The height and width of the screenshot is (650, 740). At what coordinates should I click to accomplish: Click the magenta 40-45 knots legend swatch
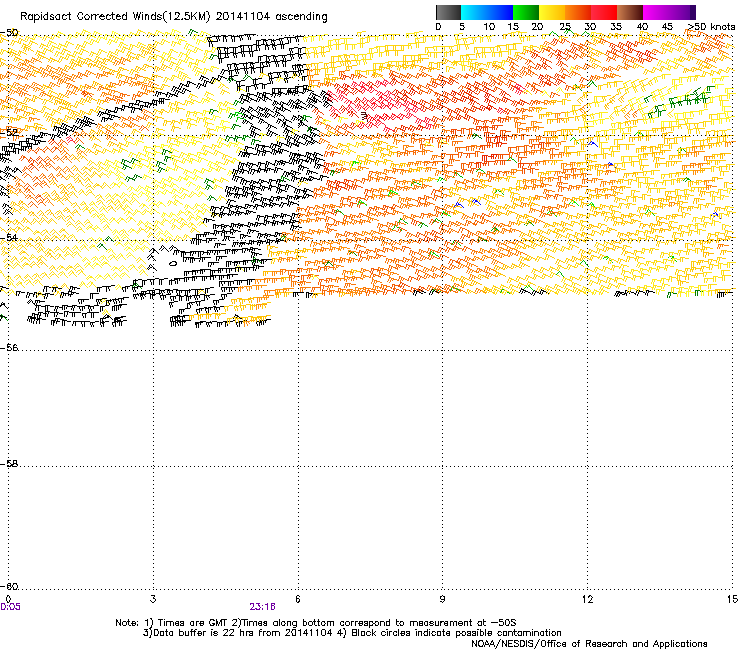pyautogui.click(x=656, y=12)
